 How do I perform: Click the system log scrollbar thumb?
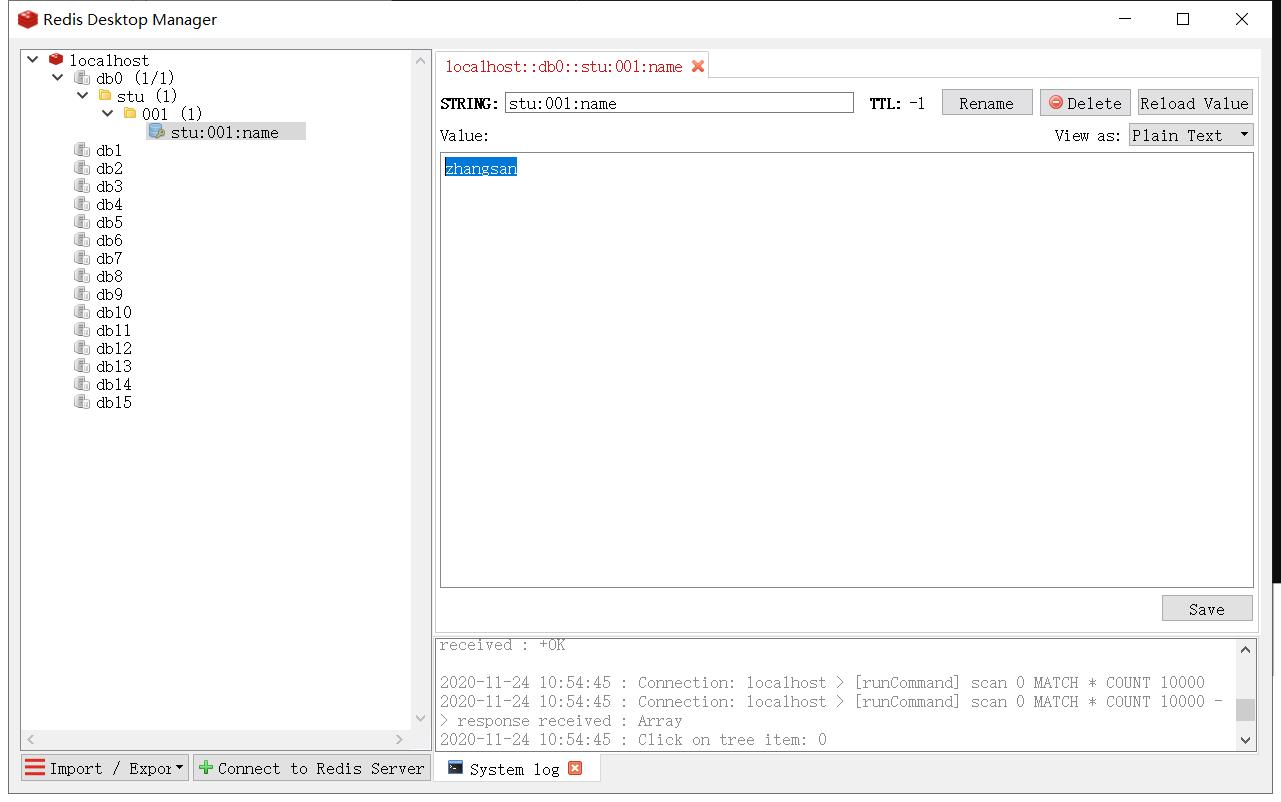1245,709
